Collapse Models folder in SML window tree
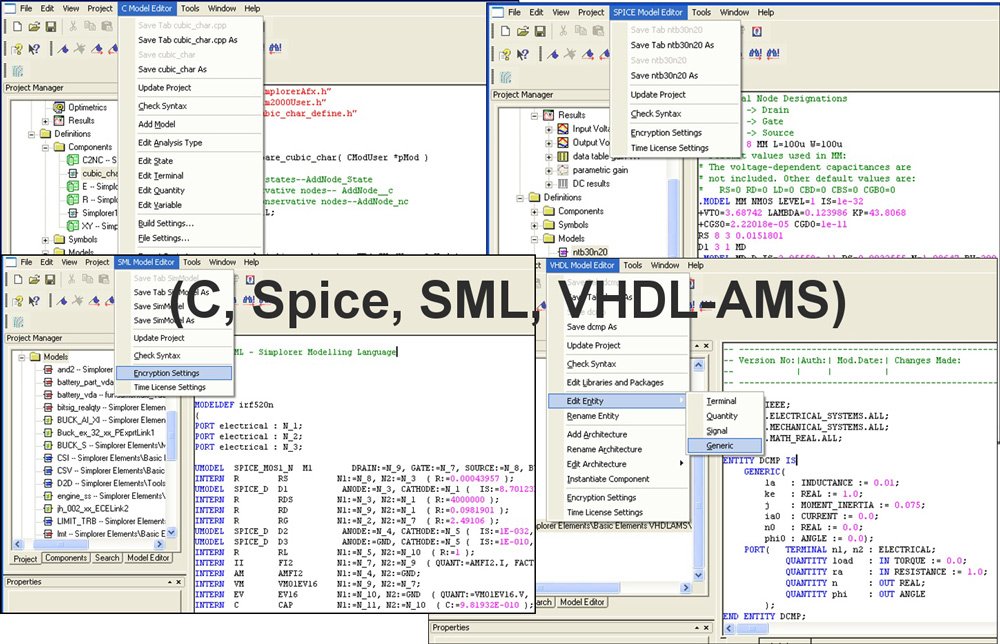Screen dimensions: 1000x644 coord(21,358)
